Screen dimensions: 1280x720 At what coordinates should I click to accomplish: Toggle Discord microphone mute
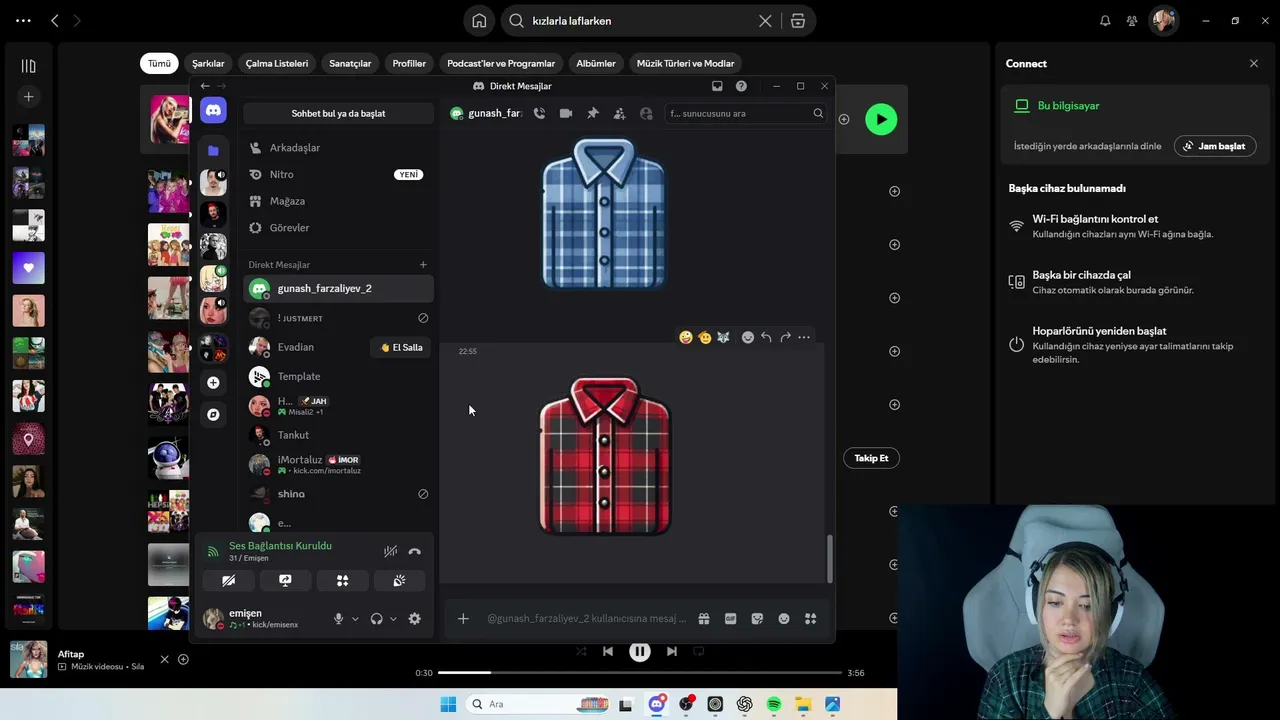tap(338, 619)
